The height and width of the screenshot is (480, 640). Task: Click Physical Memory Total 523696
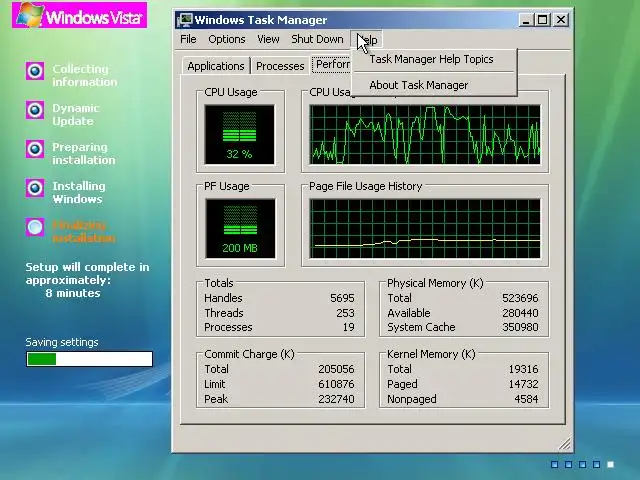pyautogui.click(x=520, y=298)
